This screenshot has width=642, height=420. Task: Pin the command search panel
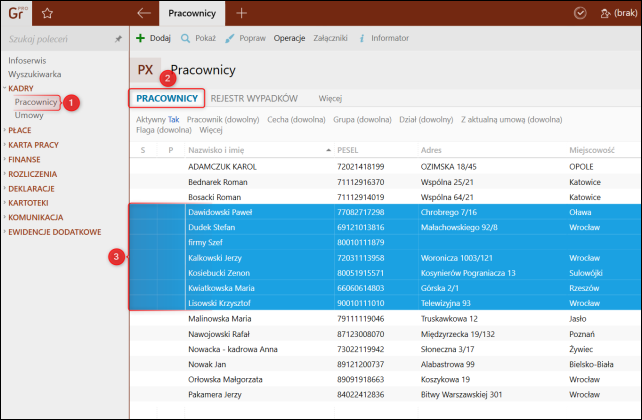pyautogui.click(x=118, y=39)
